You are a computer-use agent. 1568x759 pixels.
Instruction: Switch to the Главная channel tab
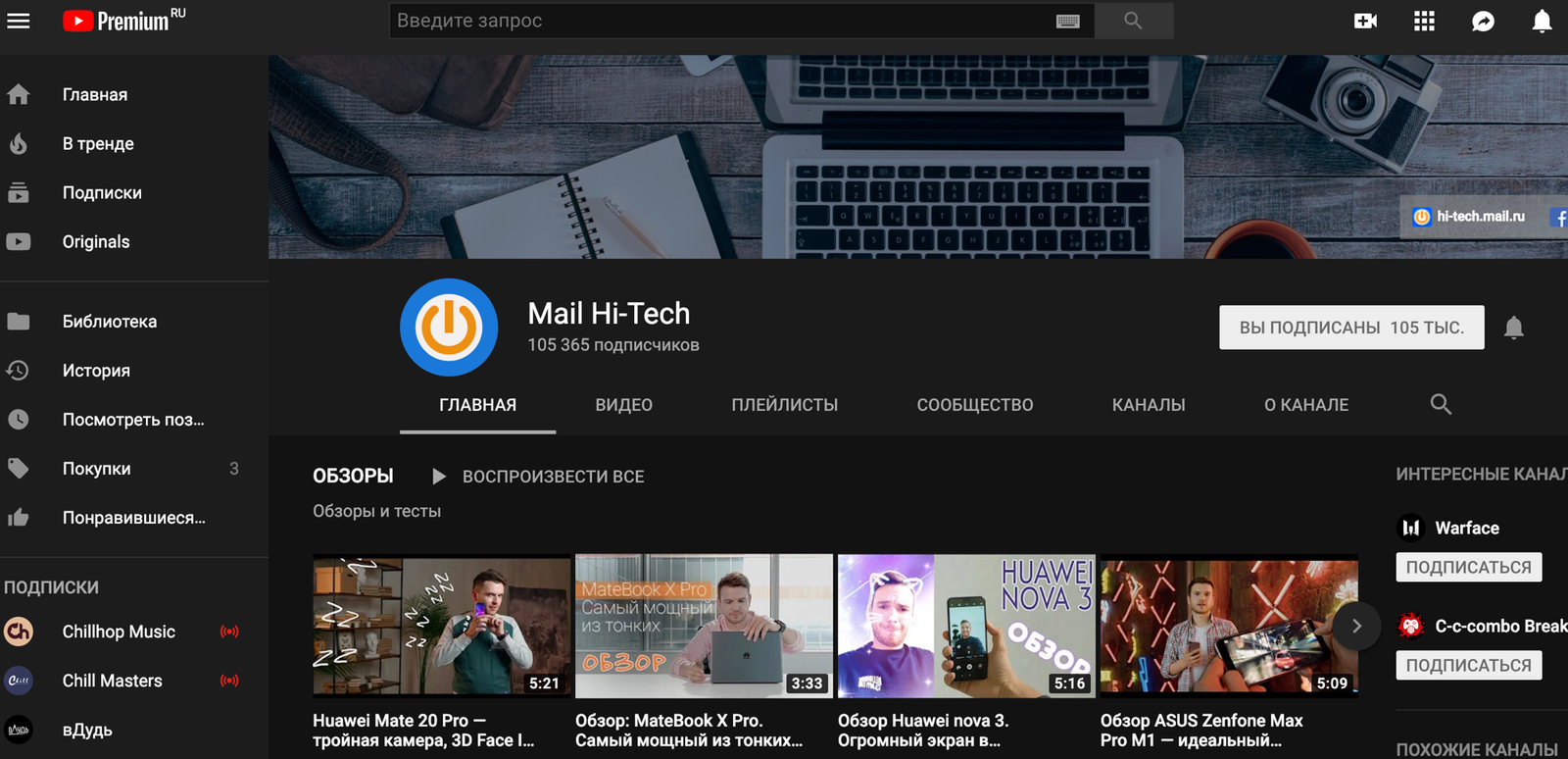(477, 405)
